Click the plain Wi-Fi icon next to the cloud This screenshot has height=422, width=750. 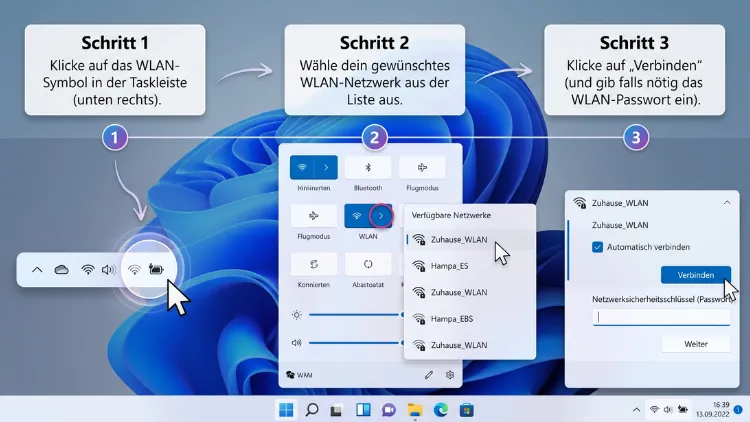pyautogui.click(x=88, y=270)
